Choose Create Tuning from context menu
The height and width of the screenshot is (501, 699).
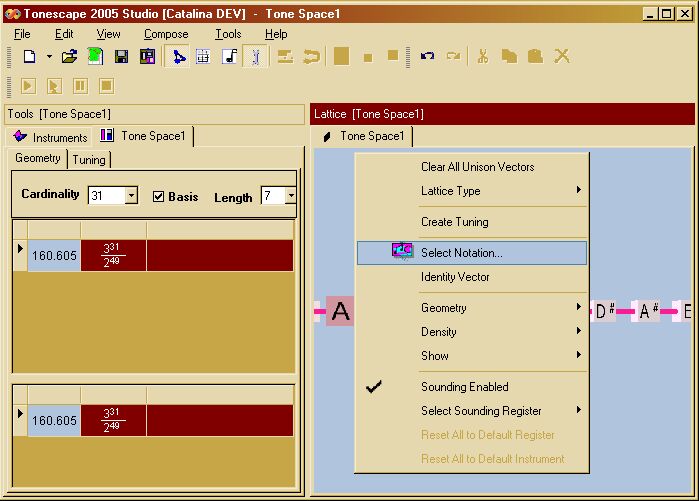pos(472,222)
